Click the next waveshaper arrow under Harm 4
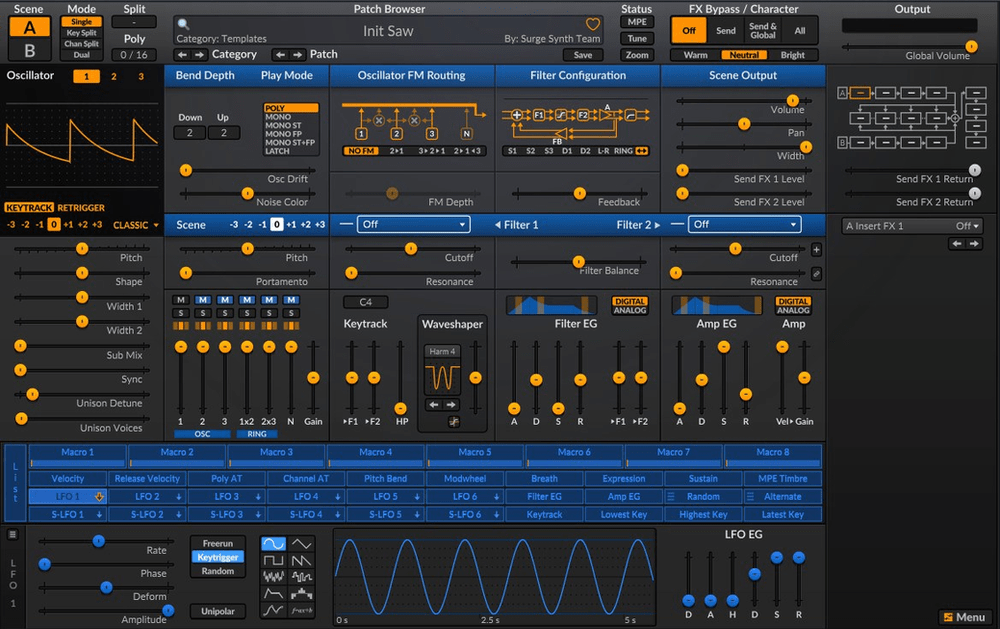The width and height of the screenshot is (1000, 629). pos(452,405)
